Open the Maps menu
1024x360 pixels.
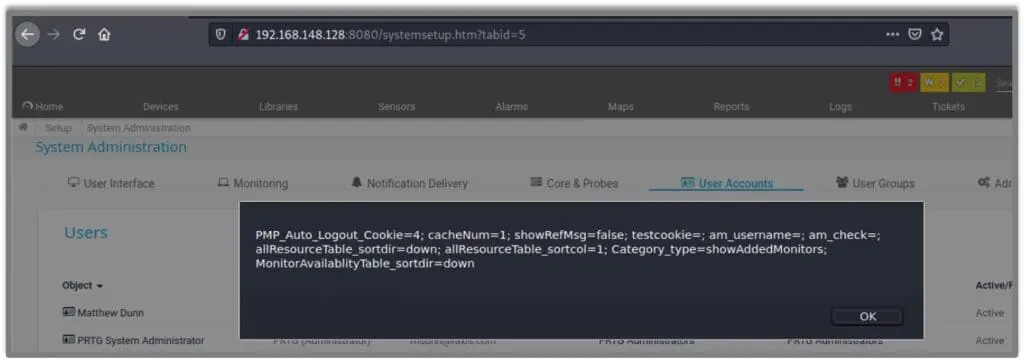click(620, 106)
